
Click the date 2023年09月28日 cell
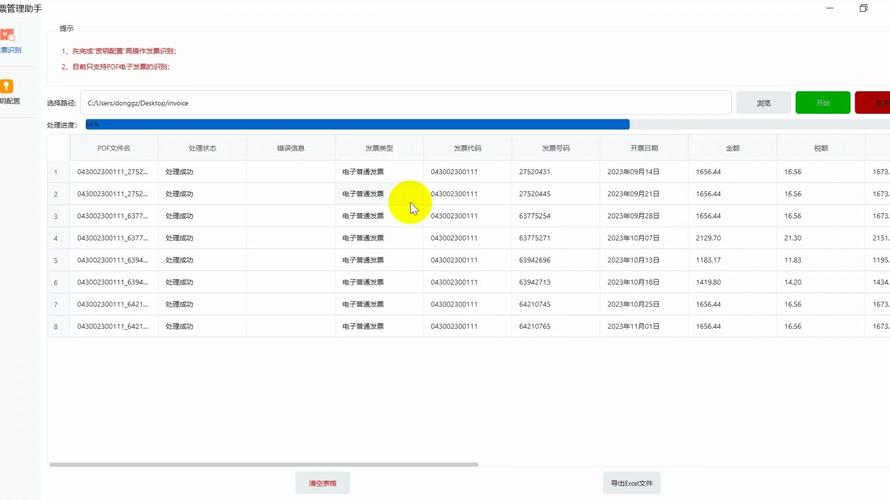644,216
